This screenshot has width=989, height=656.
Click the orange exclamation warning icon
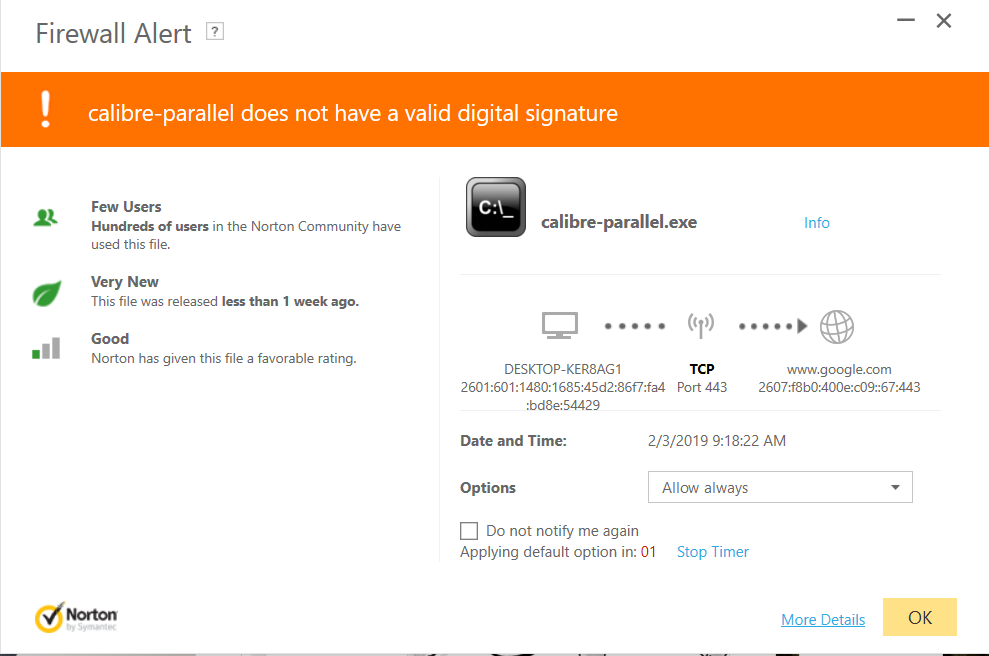point(45,109)
